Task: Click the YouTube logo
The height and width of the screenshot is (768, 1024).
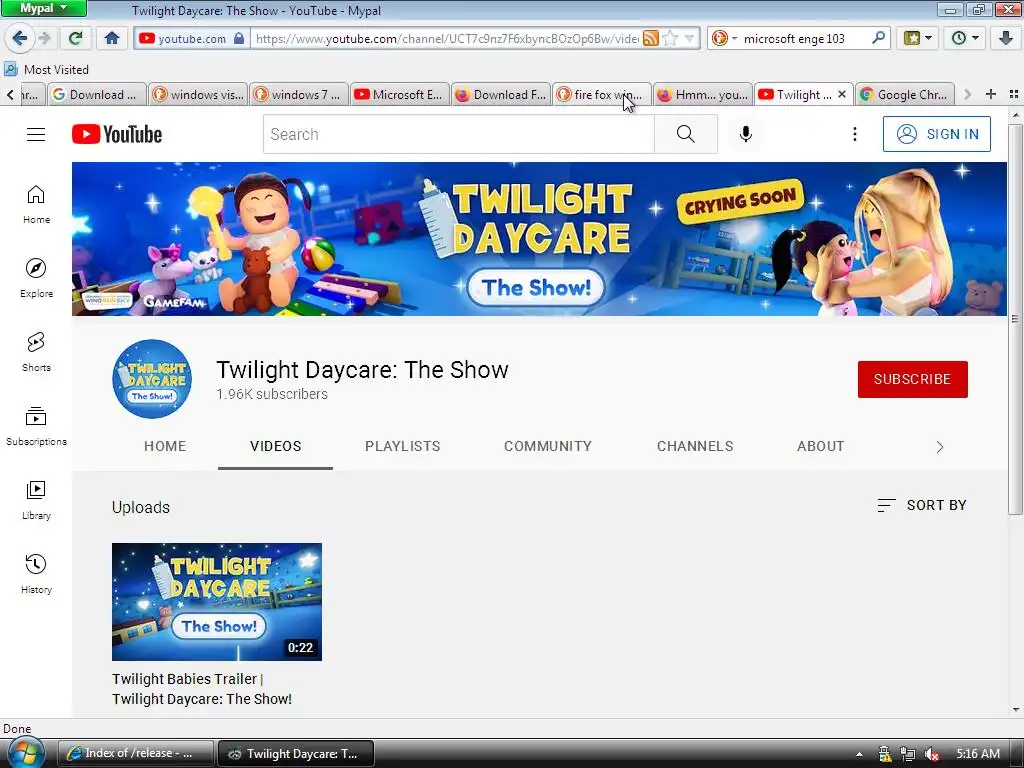Action: (x=117, y=134)
